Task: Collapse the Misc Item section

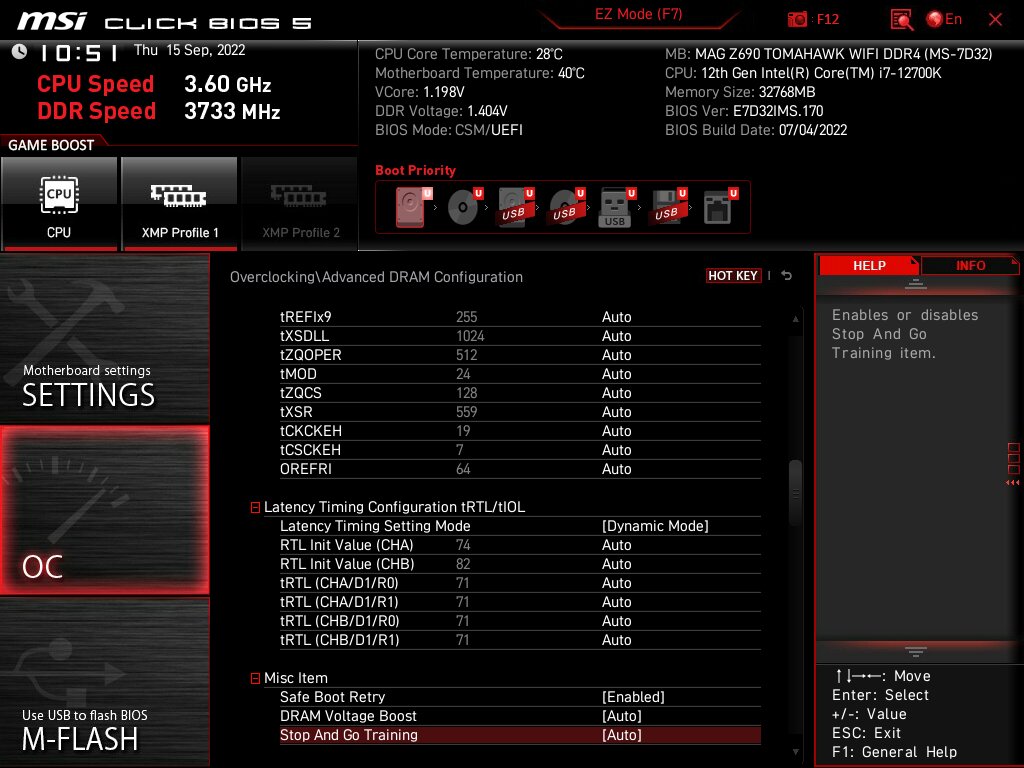Action: [x=255, y=679]
